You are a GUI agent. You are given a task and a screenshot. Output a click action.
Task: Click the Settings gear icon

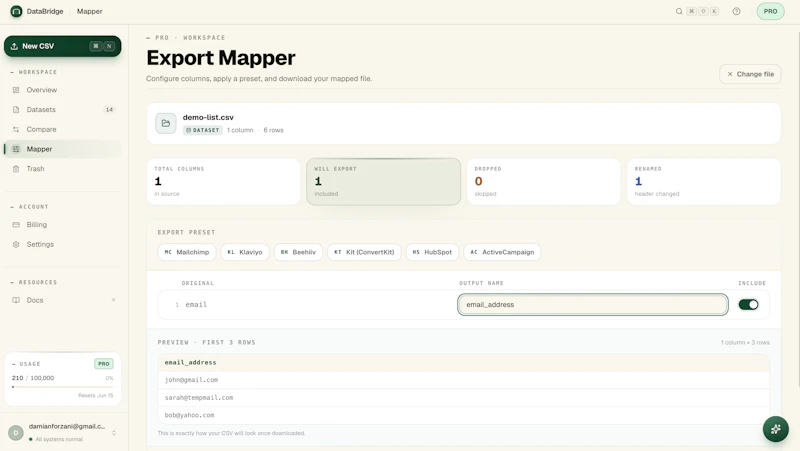coord(16,244)
